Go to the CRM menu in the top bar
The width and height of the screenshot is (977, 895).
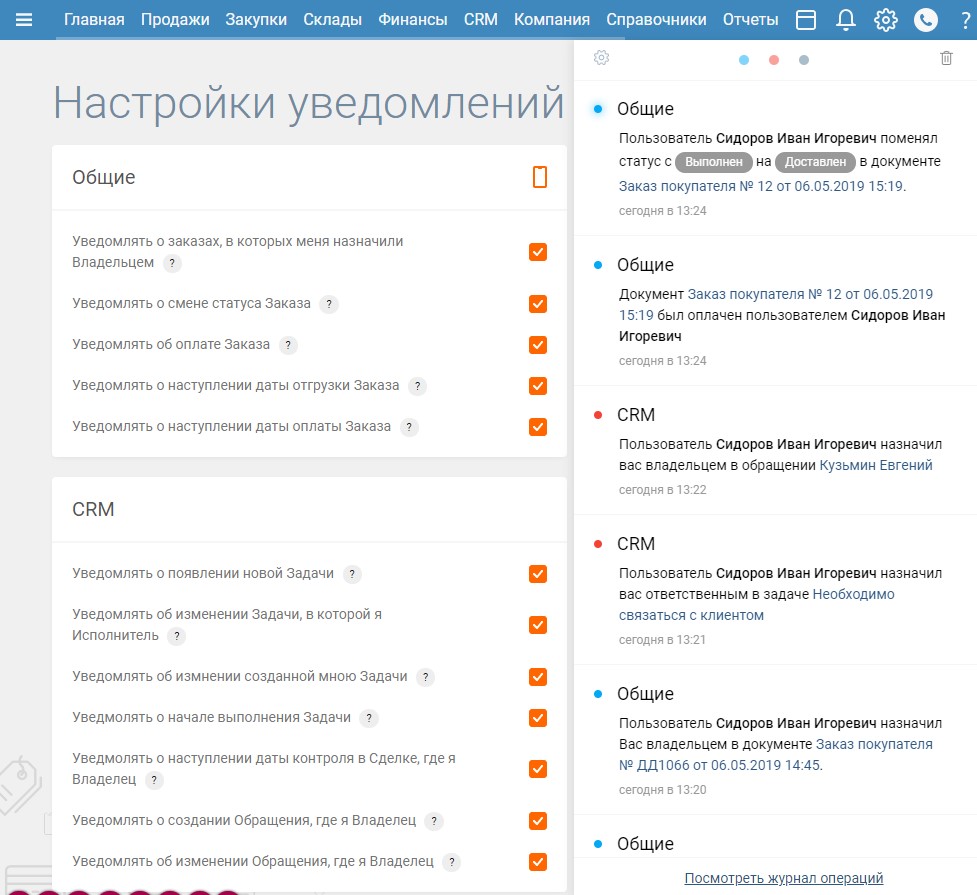480,20
